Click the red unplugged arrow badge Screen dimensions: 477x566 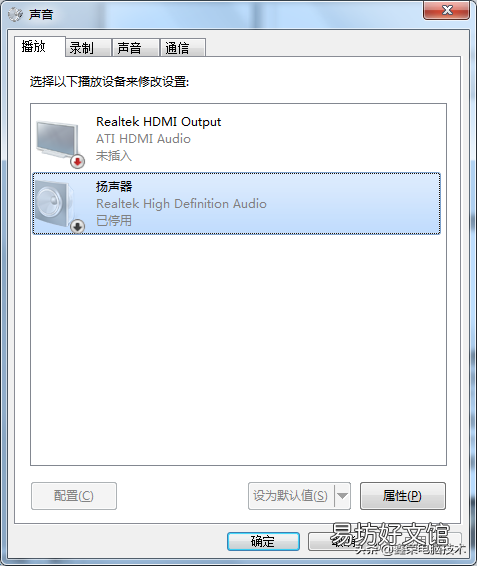[x=78, y=161]
